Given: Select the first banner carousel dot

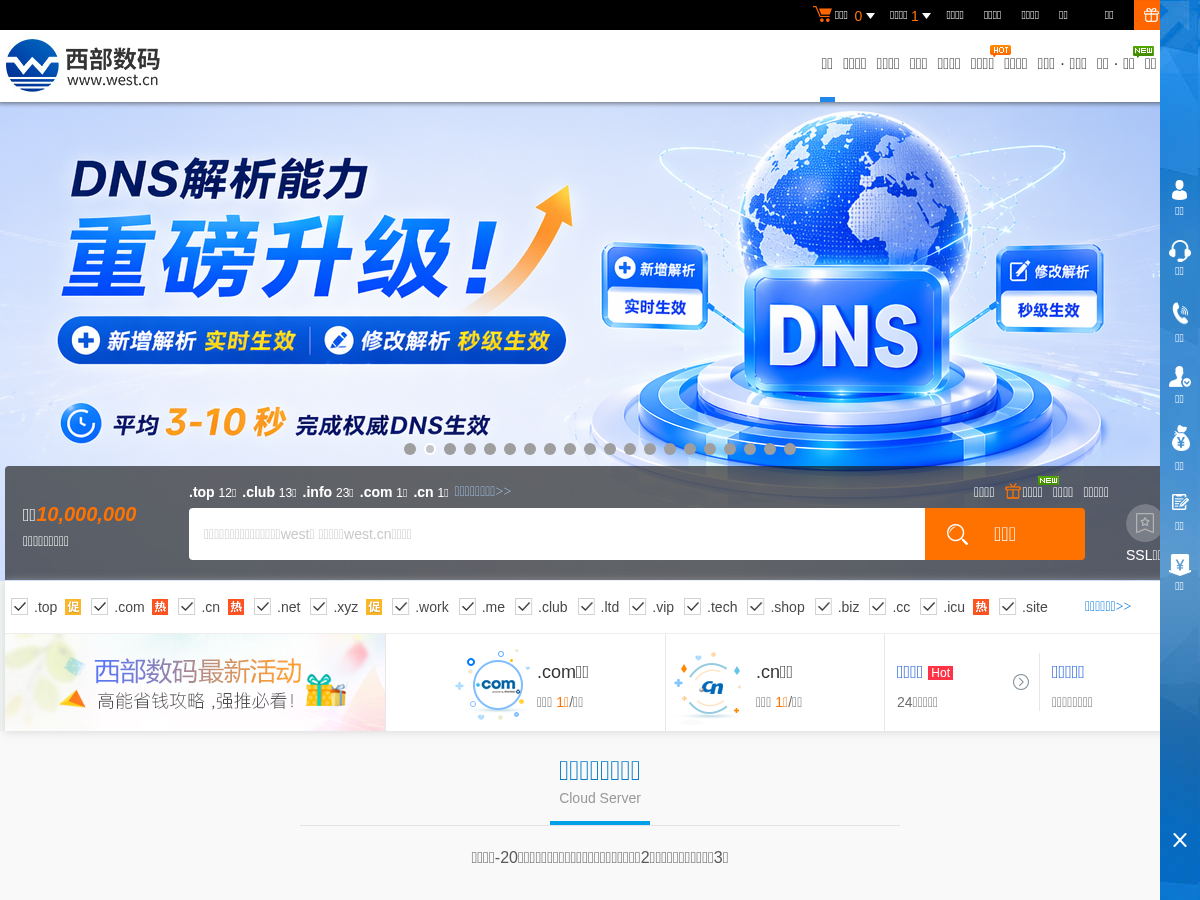Looking at the screenshot, I should click(410, 449).
